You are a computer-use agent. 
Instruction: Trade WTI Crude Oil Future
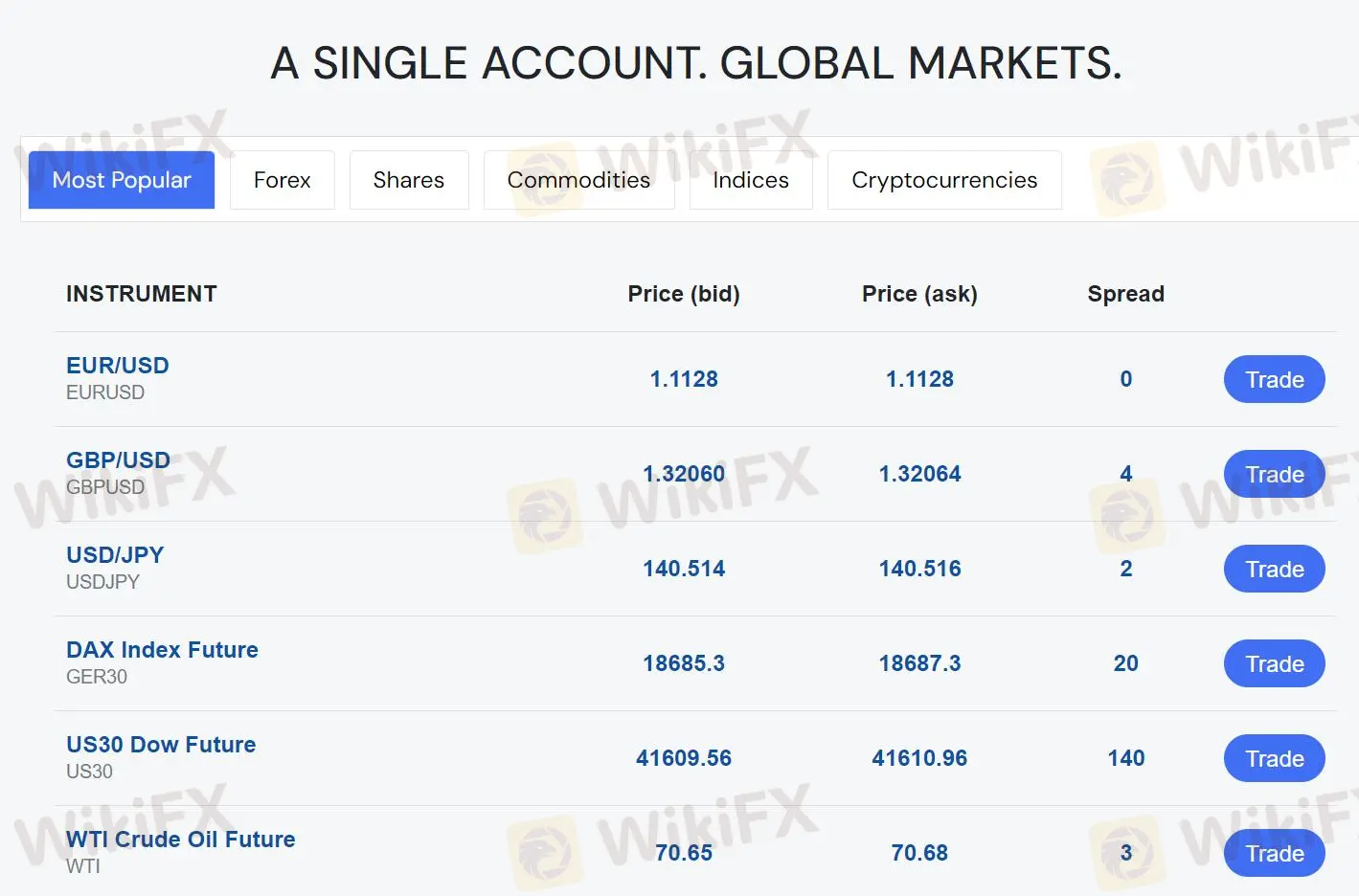[1274, 853]
